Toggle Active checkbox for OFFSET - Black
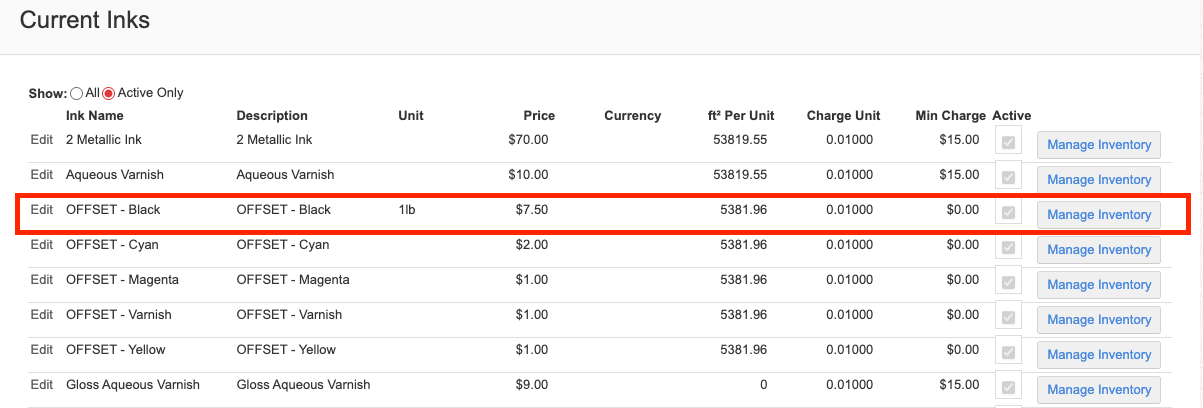This screenshot has width=1203, height=408. [1008, 213]
